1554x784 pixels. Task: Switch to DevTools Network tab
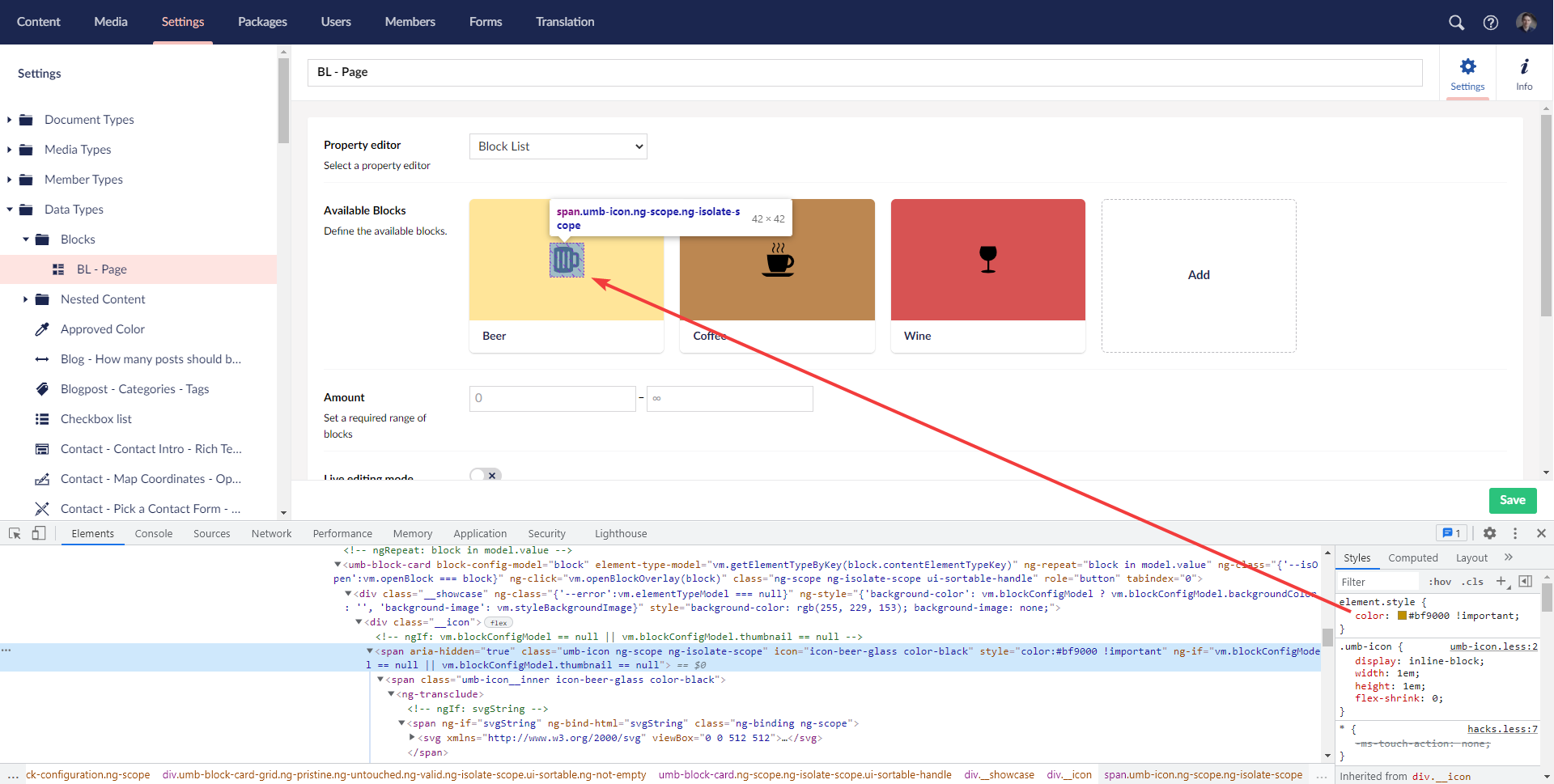271,533
